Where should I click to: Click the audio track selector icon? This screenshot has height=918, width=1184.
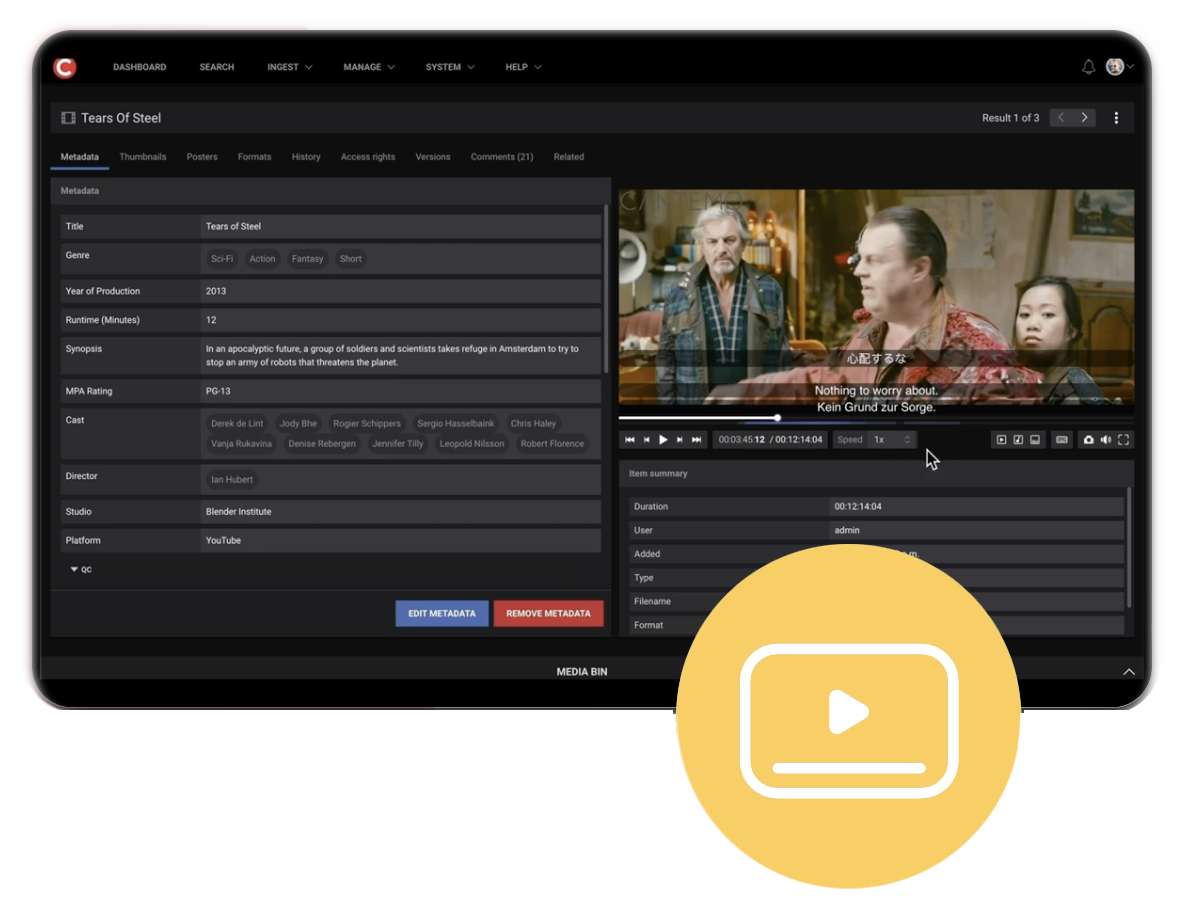tap(1018, 439)
